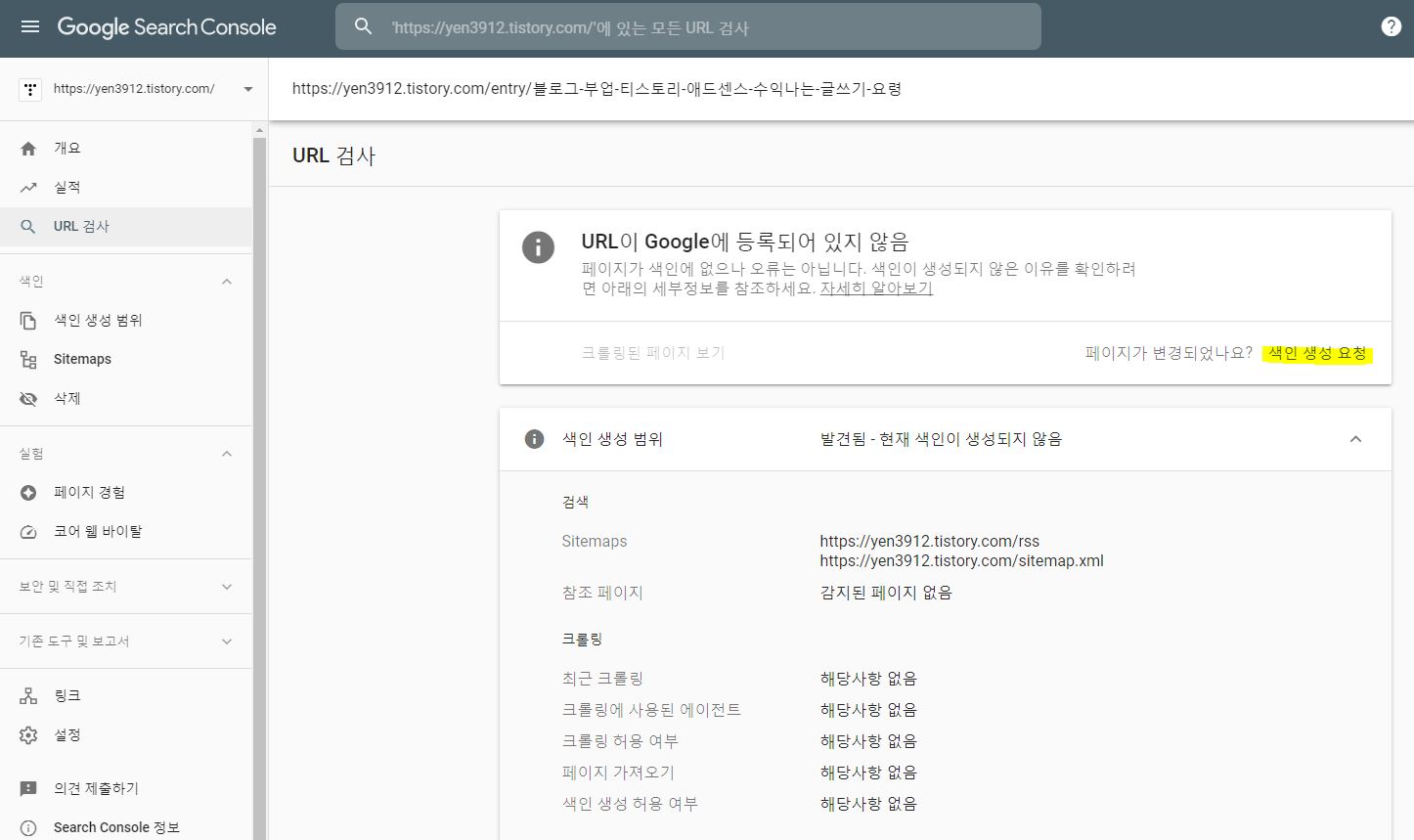Click the 참조 페이지 label

[602, 593]
